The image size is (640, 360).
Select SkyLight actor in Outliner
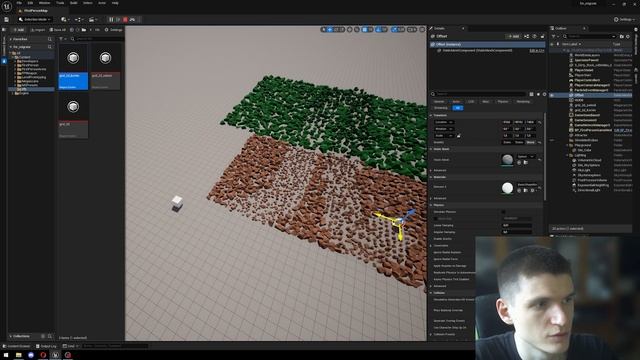(x=584, y=170)
